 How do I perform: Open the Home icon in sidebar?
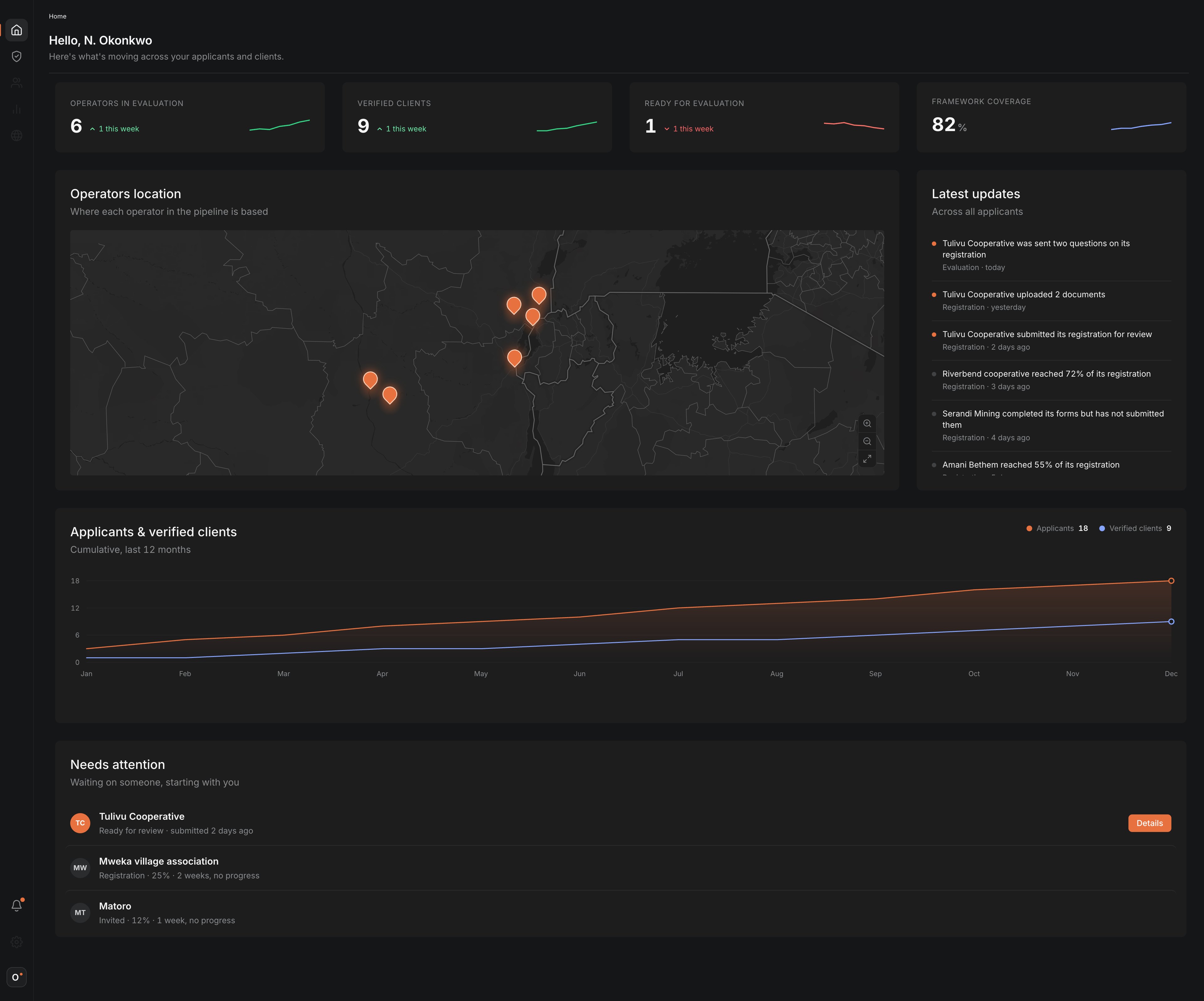17,30
